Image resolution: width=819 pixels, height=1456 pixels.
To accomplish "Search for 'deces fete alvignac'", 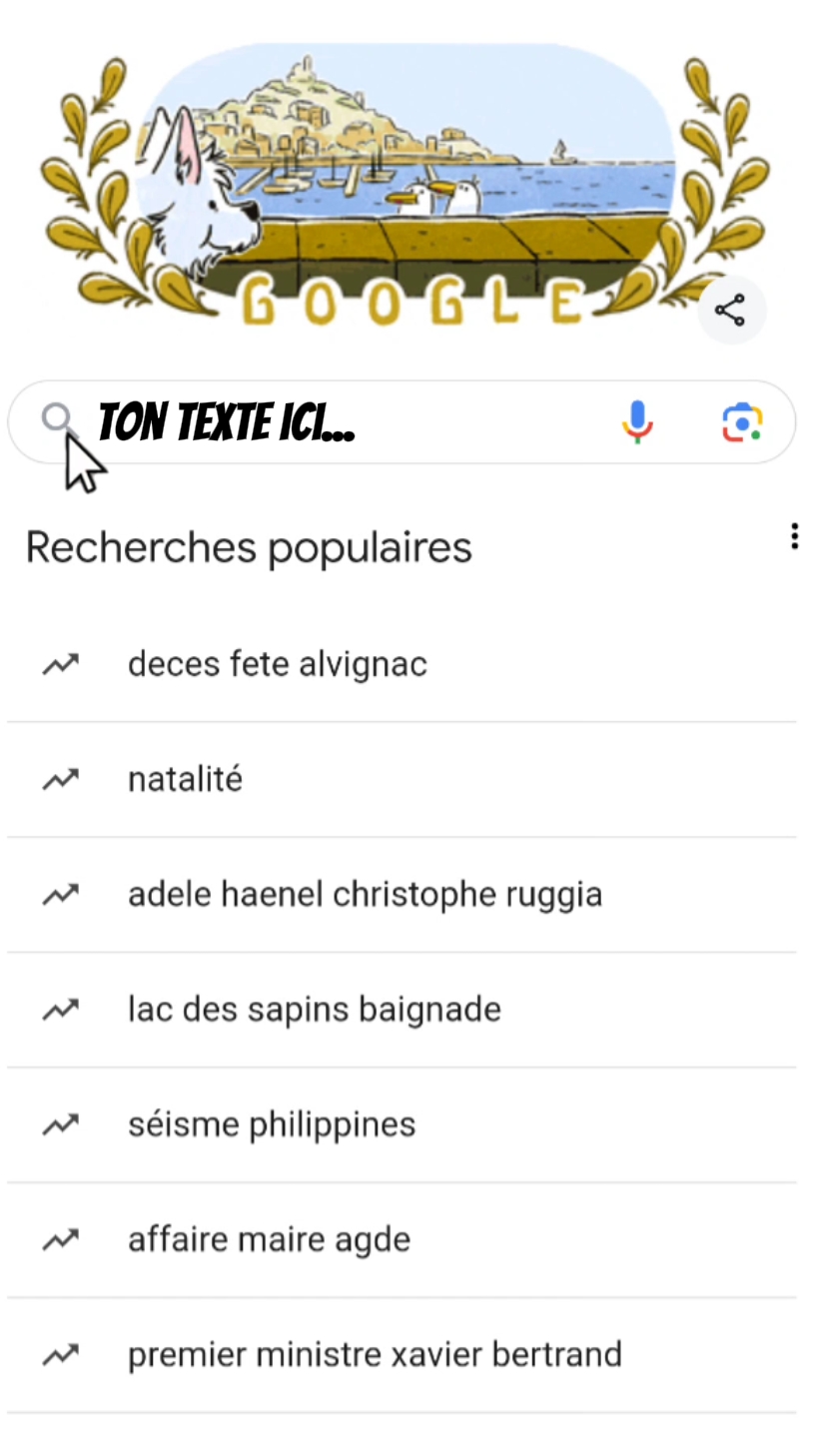I will tap(278, 664).
